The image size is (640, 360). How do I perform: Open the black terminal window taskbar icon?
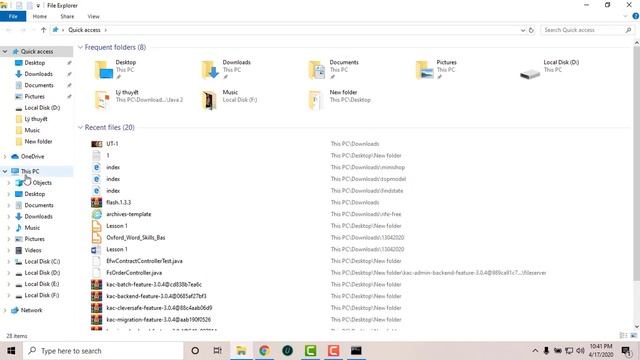tap(356, 351)
